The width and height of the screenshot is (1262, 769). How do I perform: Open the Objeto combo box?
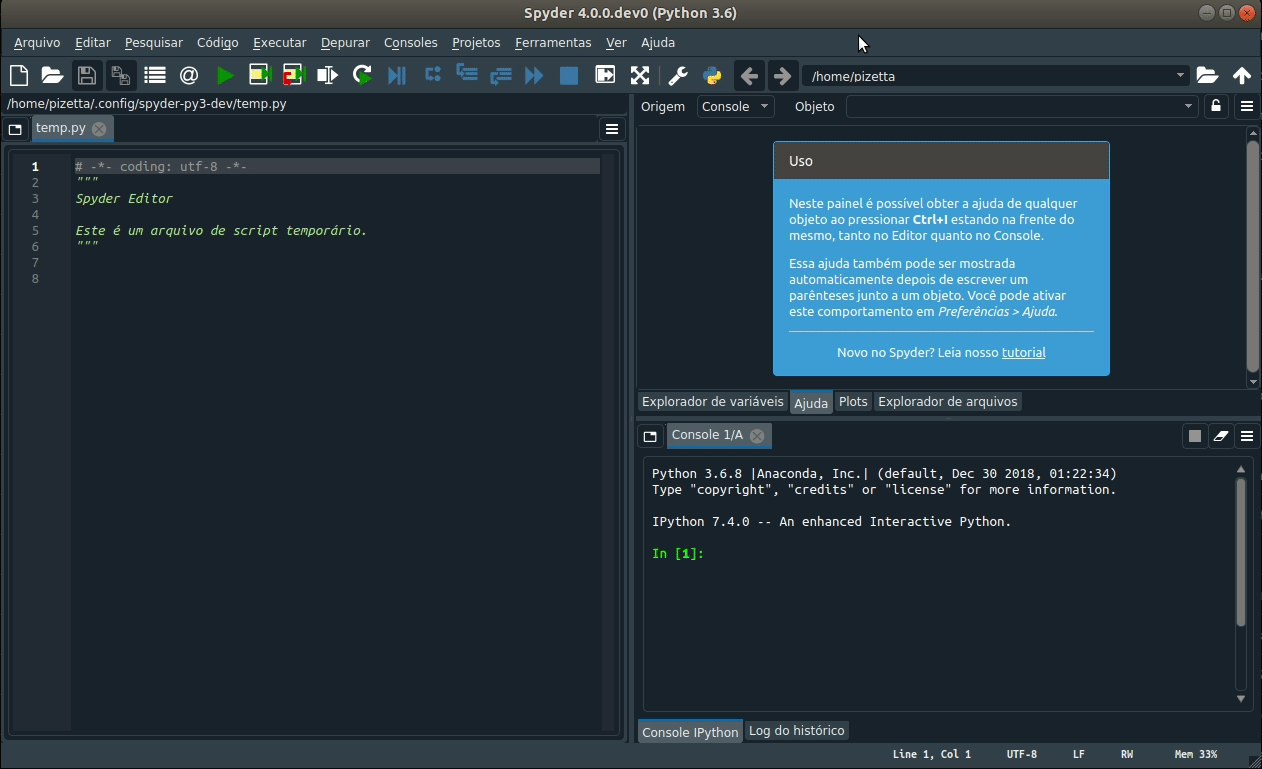point(1022,106)
